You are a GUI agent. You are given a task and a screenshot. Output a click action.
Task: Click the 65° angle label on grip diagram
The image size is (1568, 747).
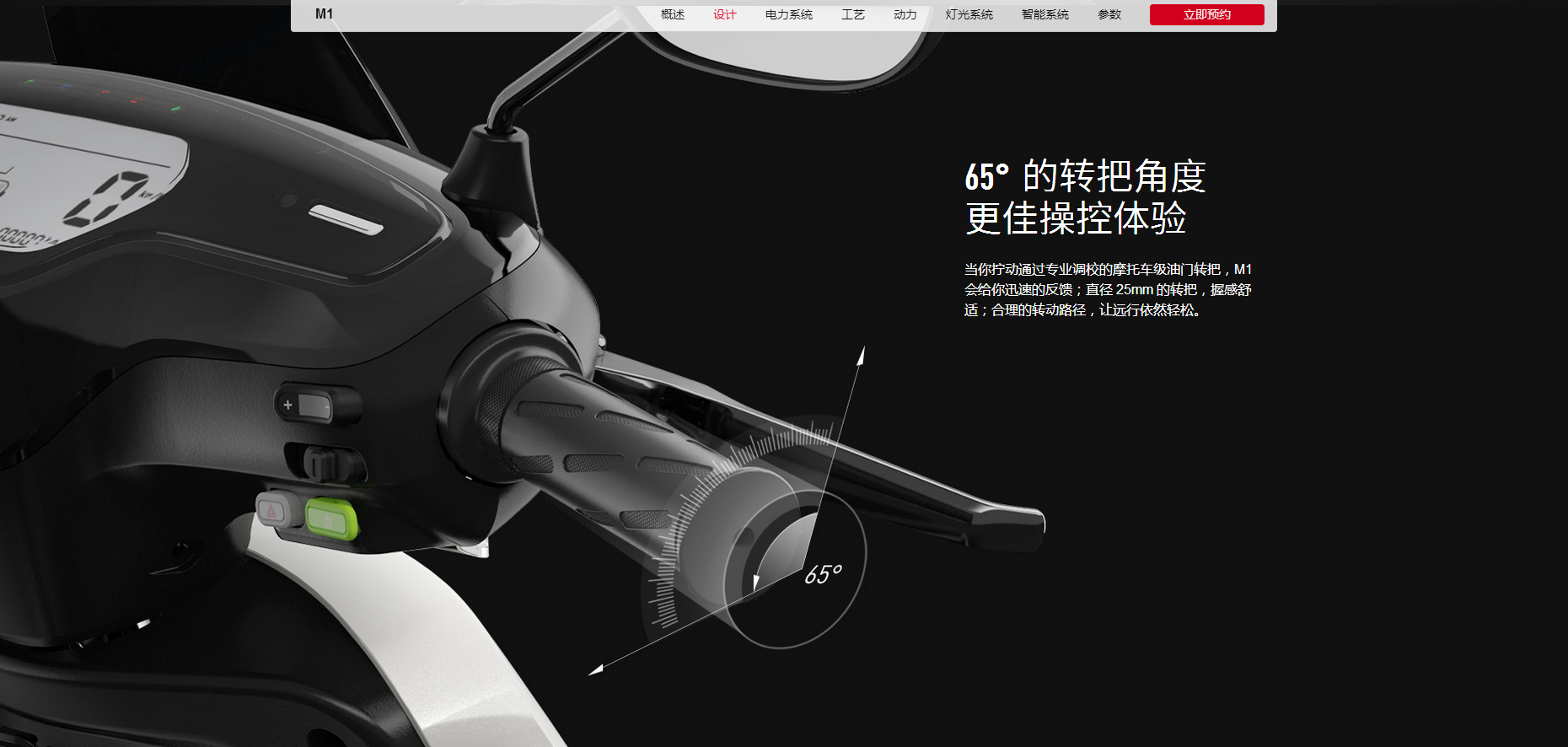tap(823, 574)
